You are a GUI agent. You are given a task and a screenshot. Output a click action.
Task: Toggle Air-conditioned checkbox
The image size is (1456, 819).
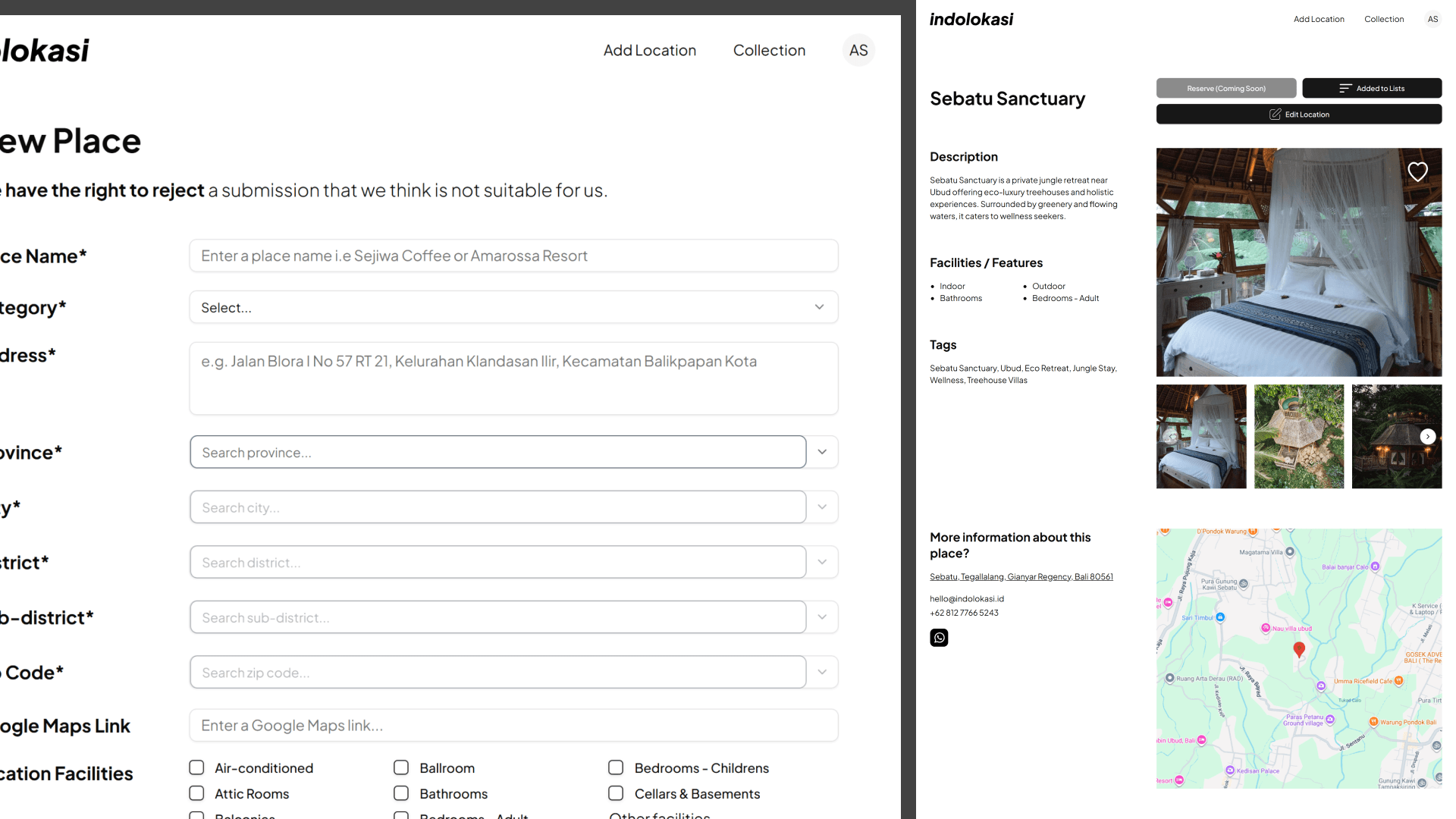196,767
